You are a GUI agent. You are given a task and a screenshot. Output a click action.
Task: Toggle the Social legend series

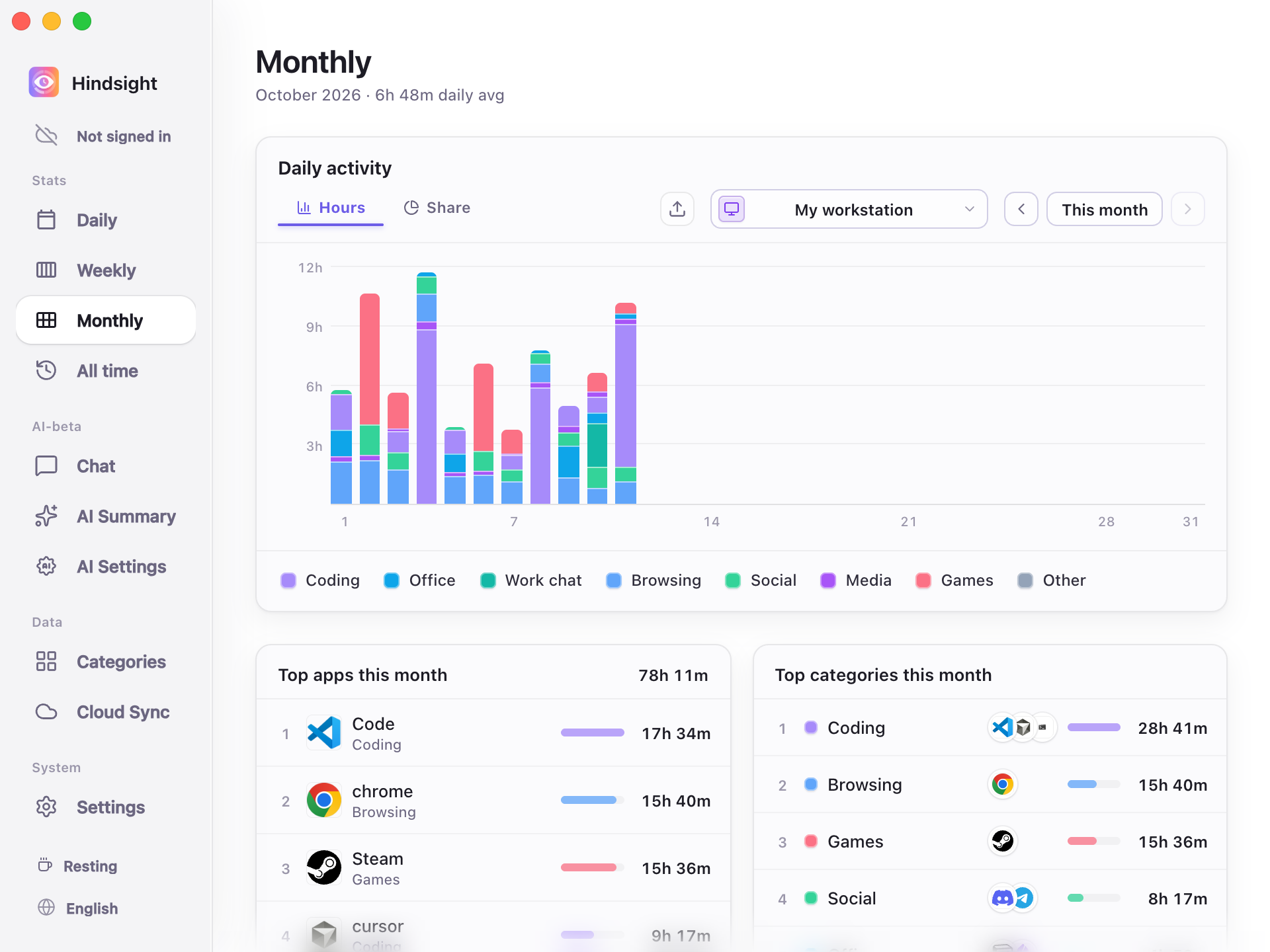click(761, 580)
